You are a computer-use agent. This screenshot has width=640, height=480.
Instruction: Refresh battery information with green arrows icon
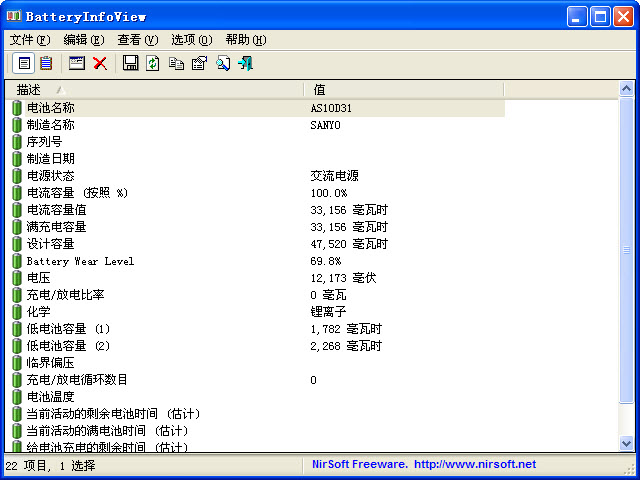coord(153,63)
